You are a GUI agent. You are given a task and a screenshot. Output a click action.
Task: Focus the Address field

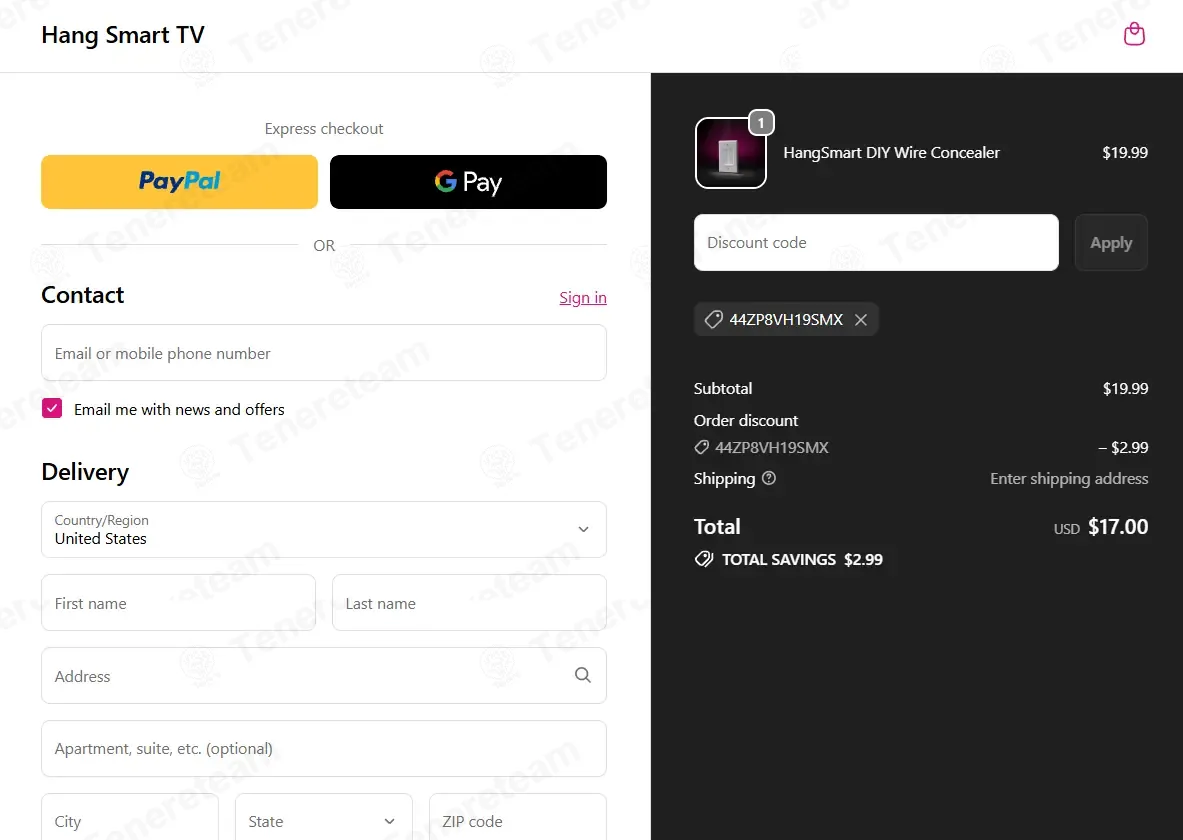pos(324,675)
